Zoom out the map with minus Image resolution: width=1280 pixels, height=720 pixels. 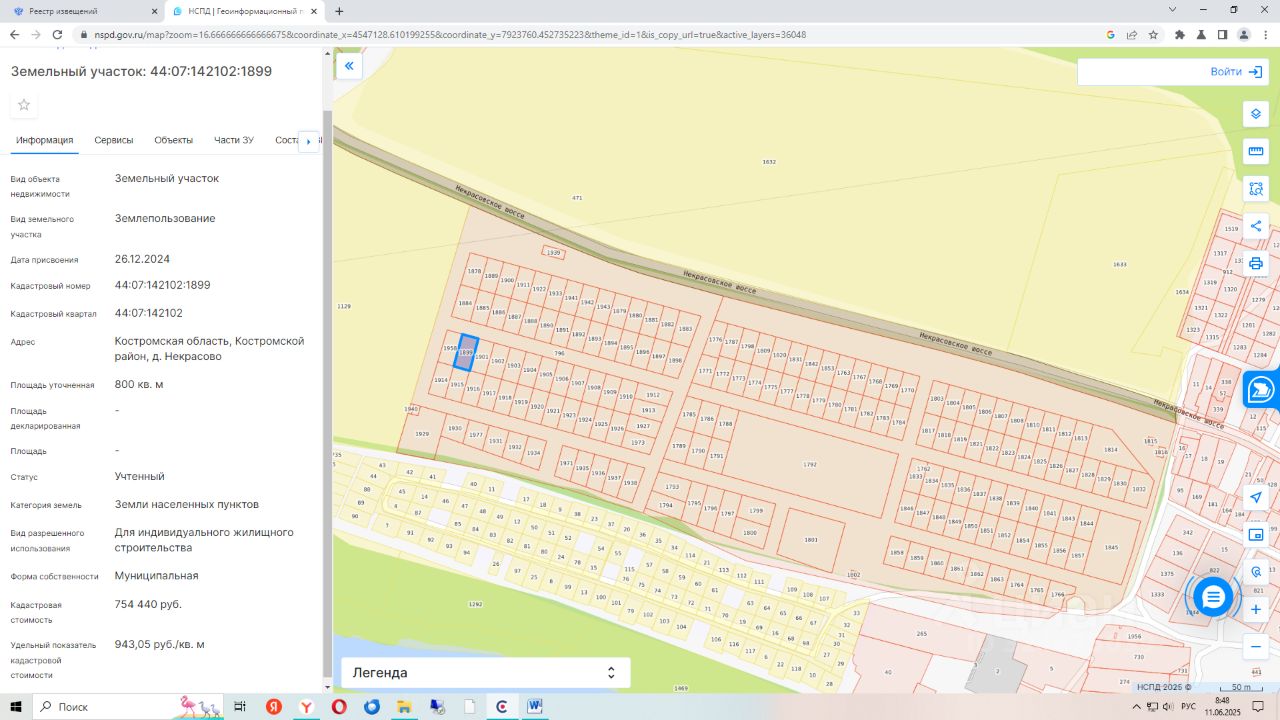(1256, 647)
